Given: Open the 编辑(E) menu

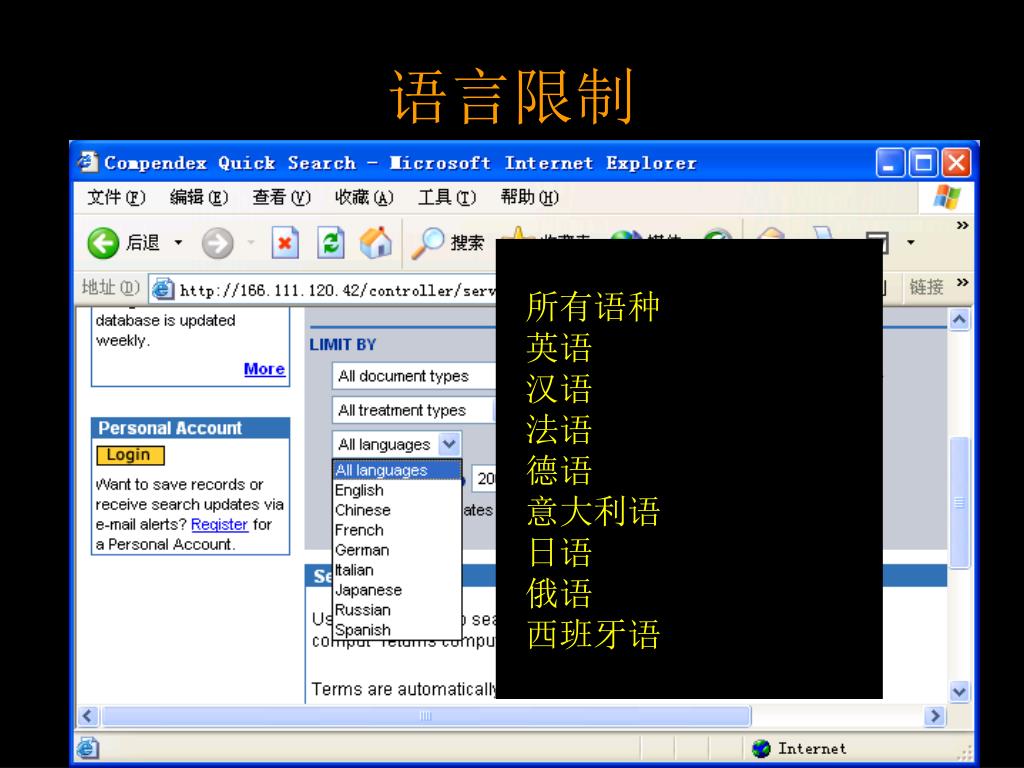Looking at the screenshot, I should (x=199, y=197).
